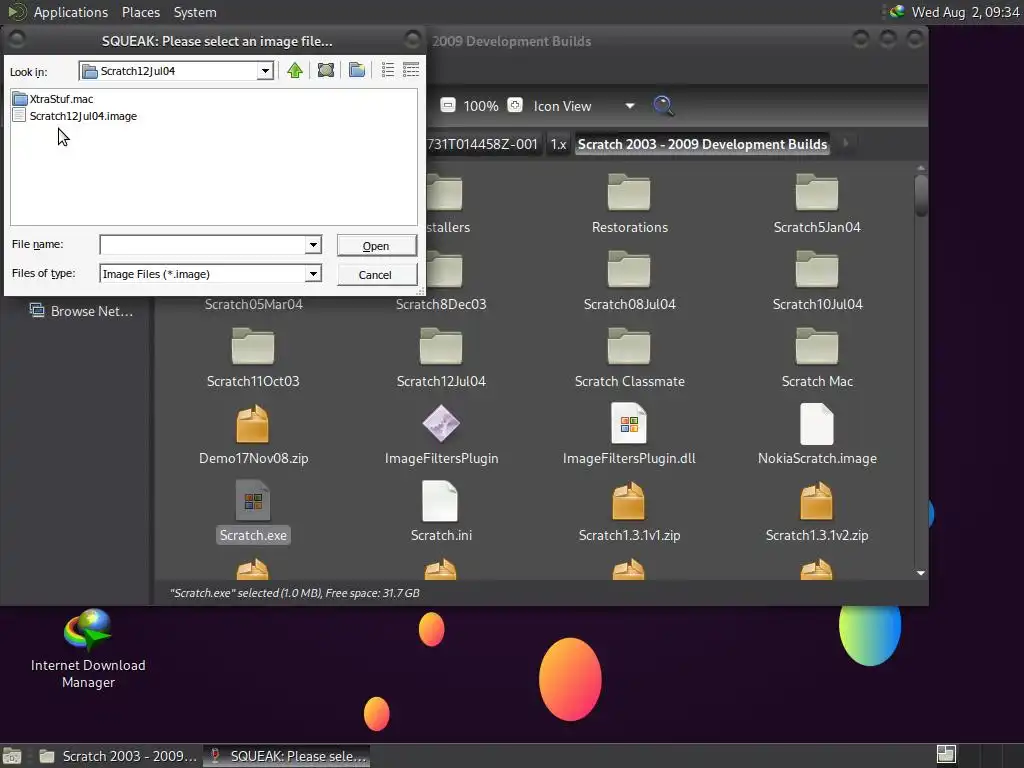The image size is (1024, 768).
Task: Select the Scratch Mac folder
Action: (817, 358)
